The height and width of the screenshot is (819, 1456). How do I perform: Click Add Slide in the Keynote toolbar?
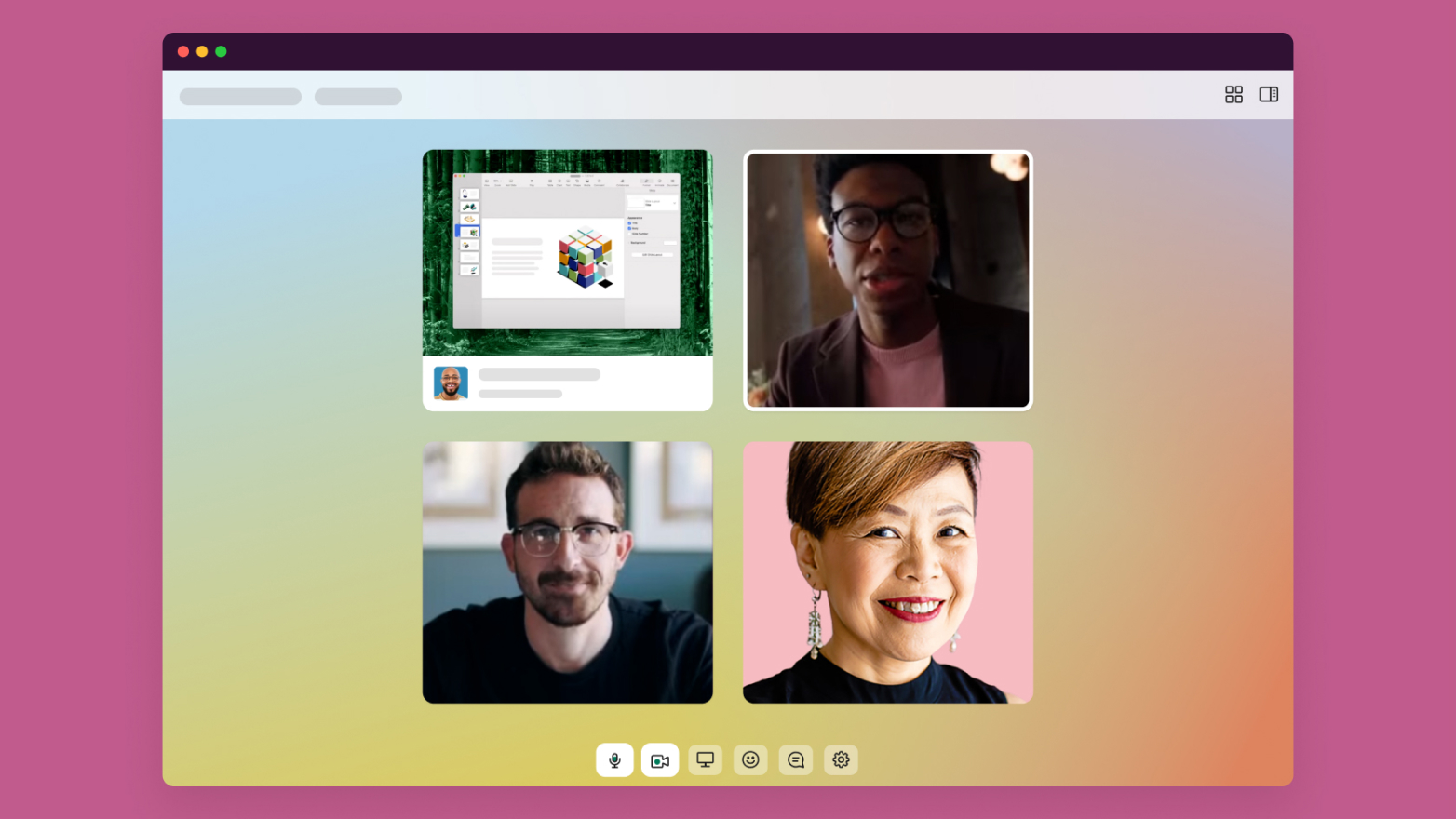510,181
